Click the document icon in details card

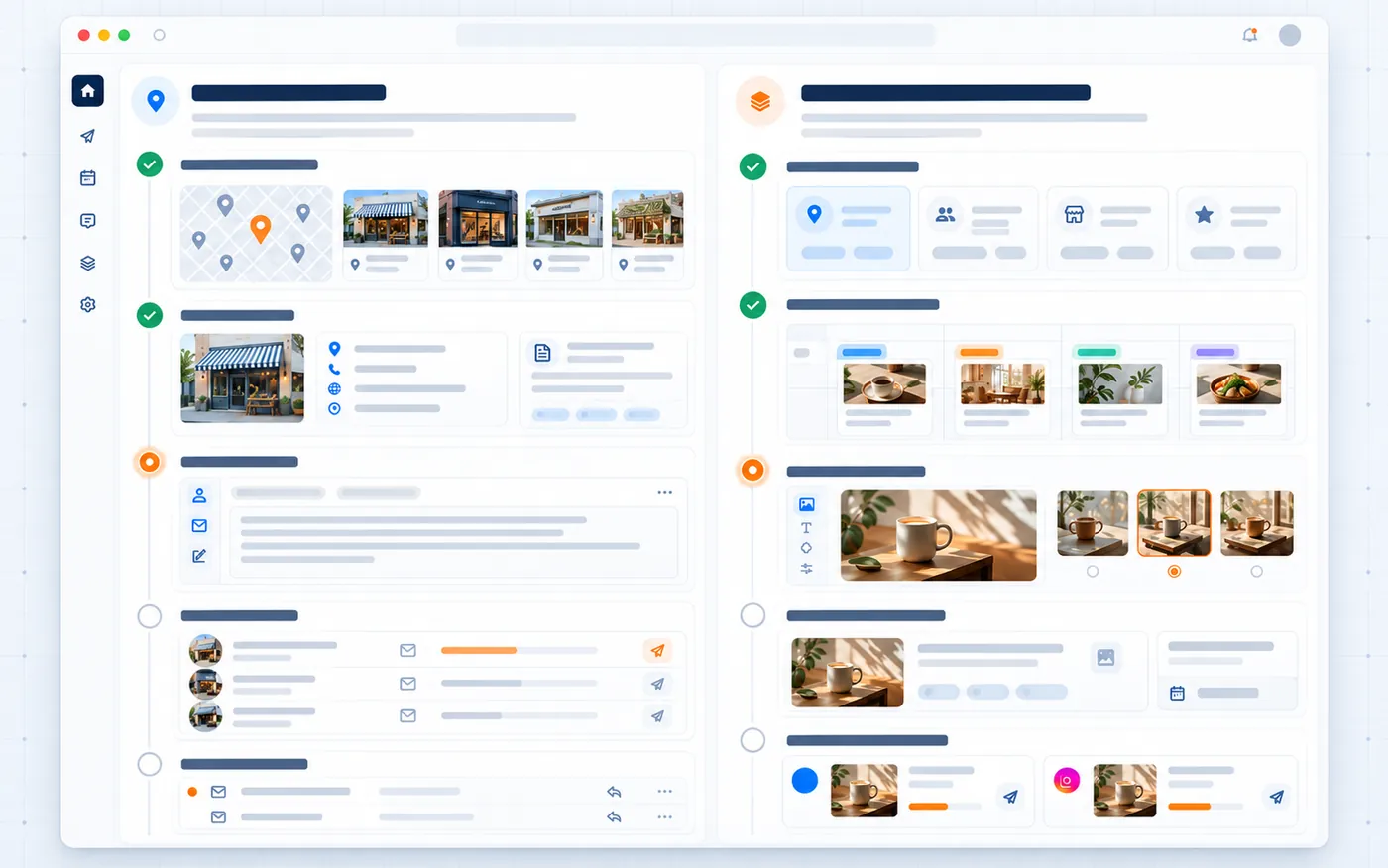click(542, 352)
